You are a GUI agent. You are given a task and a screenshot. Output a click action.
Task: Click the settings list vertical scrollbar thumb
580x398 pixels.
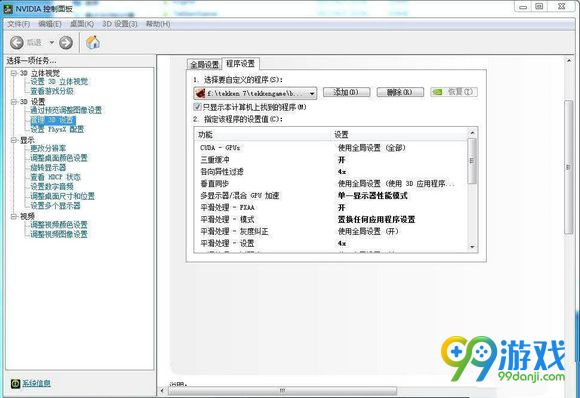472,161
